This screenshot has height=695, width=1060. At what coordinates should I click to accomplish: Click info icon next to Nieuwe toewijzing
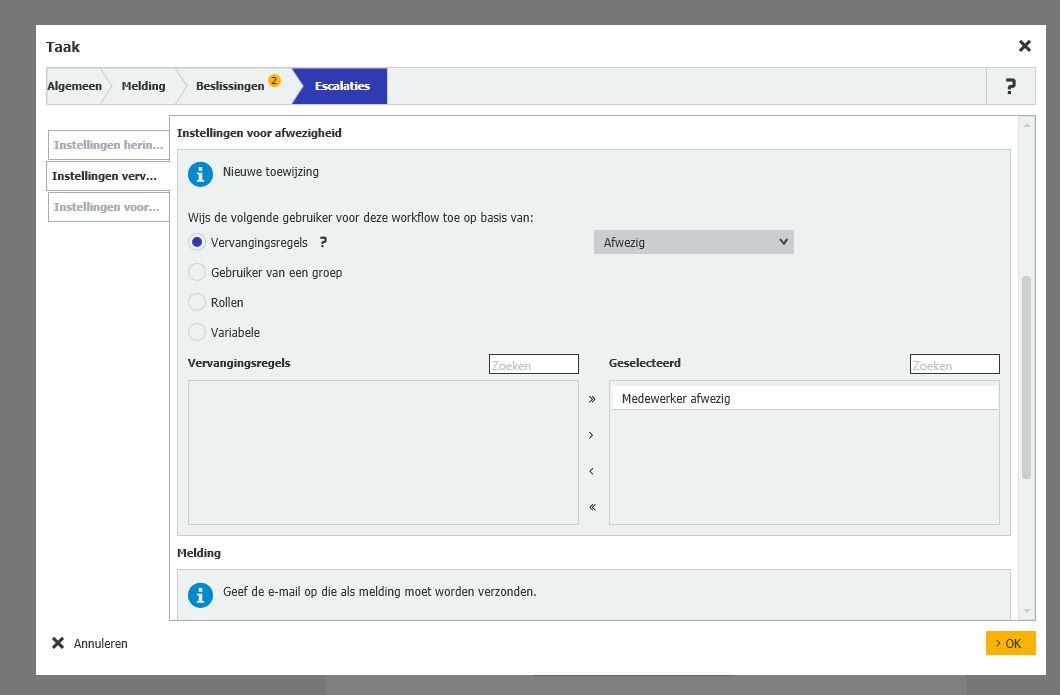coord(201,174)
